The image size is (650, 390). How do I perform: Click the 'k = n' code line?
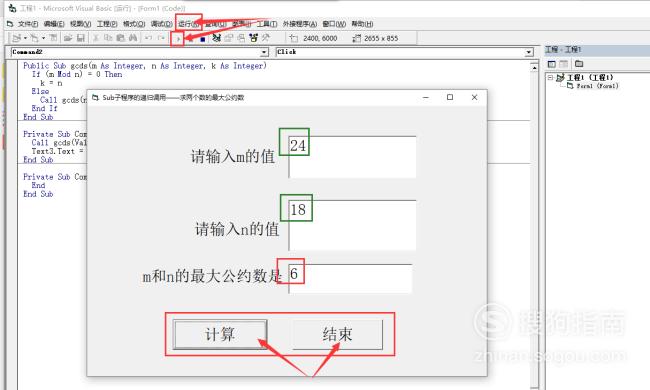coord(51,83)
